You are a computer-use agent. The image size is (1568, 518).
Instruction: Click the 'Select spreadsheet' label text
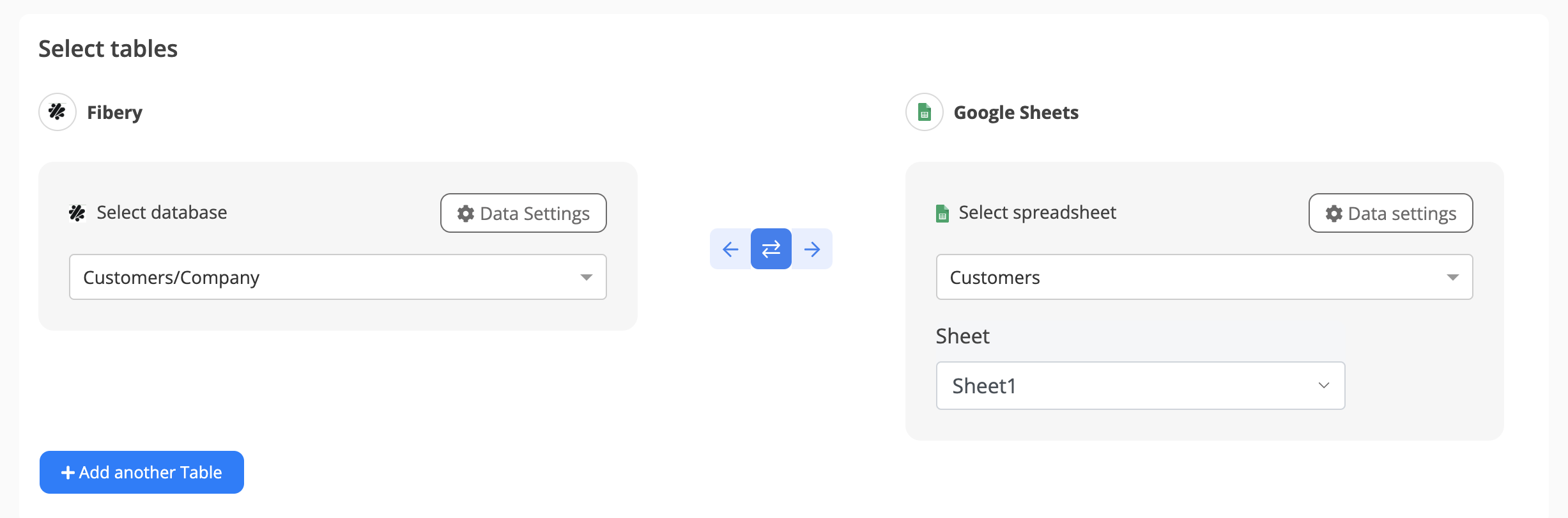coord(1037,212)
